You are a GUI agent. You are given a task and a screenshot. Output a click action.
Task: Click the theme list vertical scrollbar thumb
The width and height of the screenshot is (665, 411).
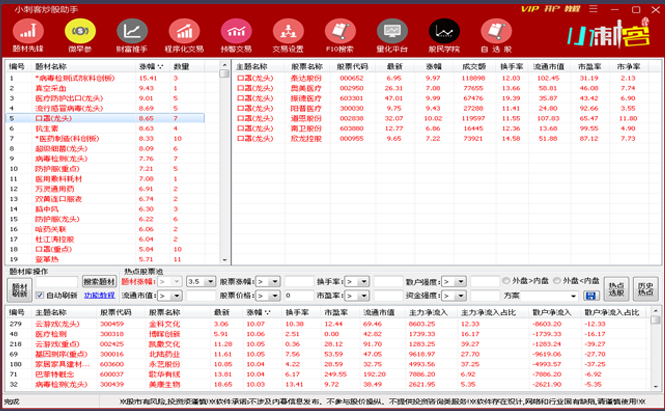coord(224,73)
